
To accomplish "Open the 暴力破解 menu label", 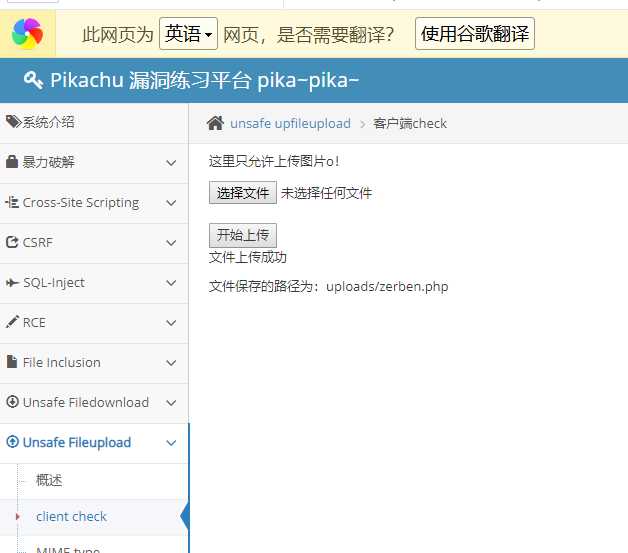I will (x=48, y=162).
